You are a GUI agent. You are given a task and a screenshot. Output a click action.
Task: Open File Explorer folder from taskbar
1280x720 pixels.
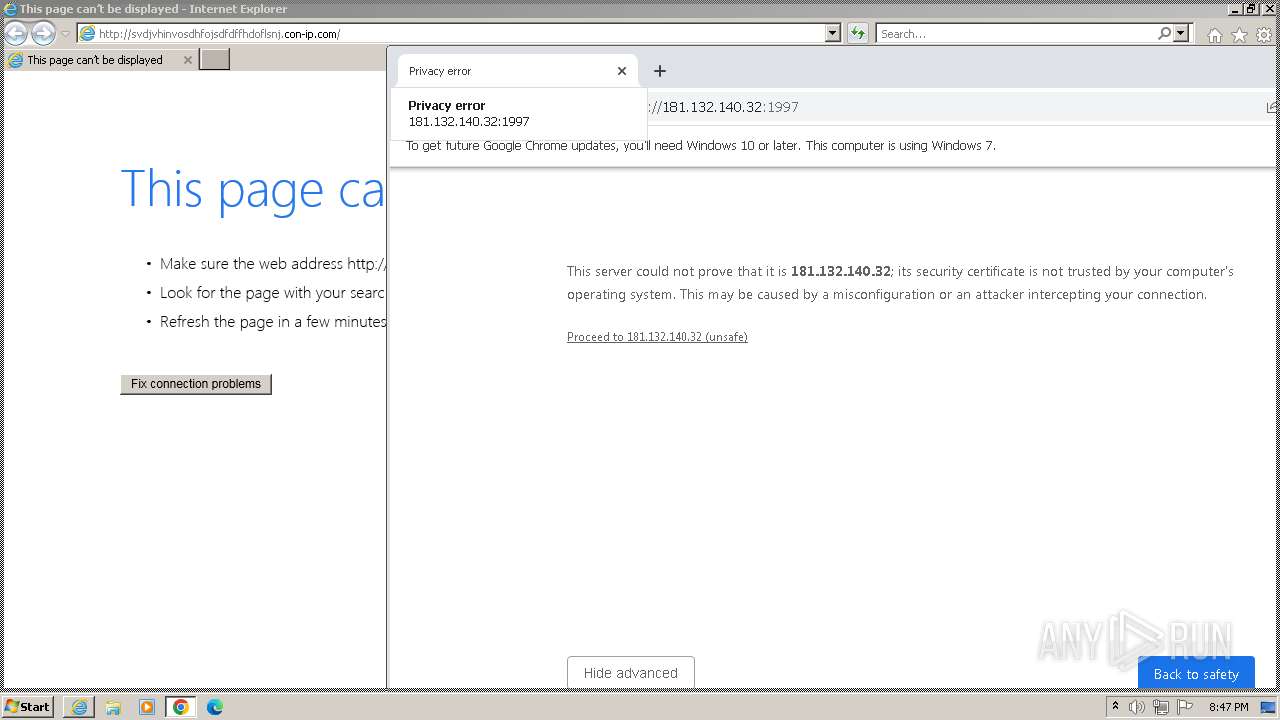coord(113,707)
